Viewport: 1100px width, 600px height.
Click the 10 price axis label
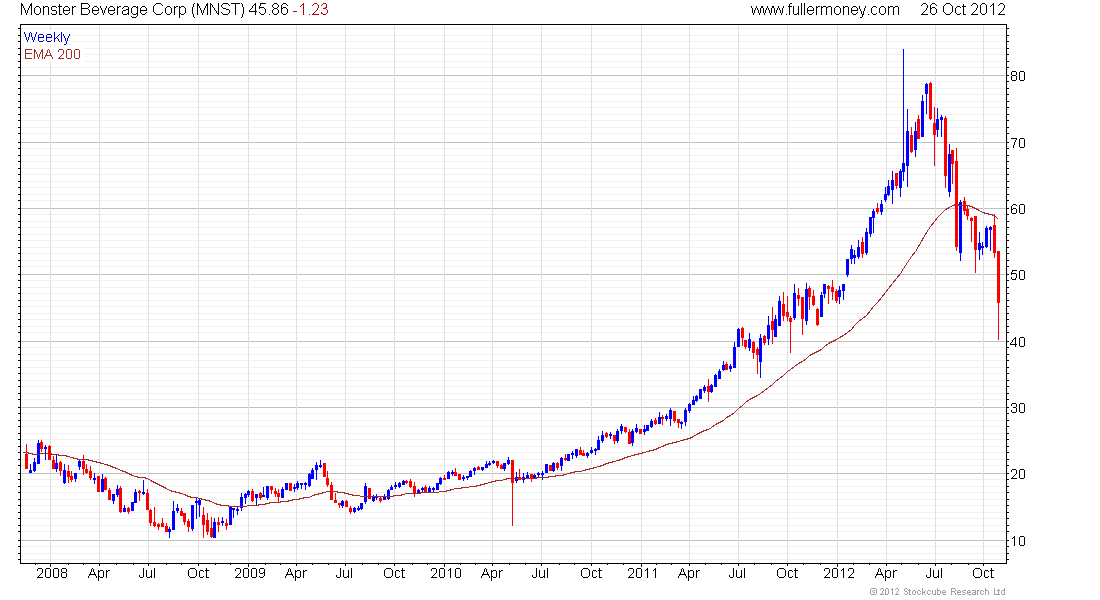point(1017,541)
